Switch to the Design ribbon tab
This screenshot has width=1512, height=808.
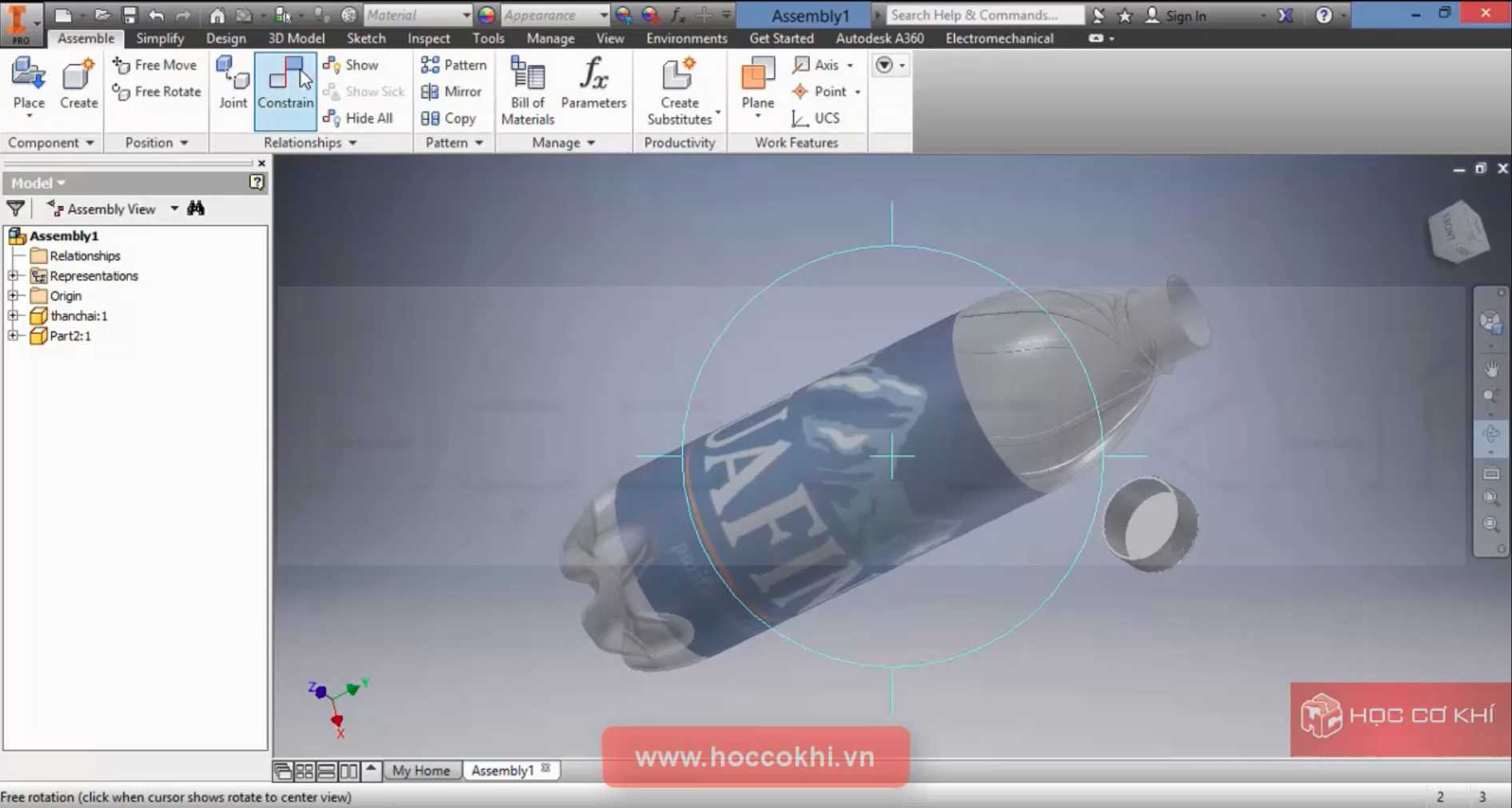click(226, 38)
